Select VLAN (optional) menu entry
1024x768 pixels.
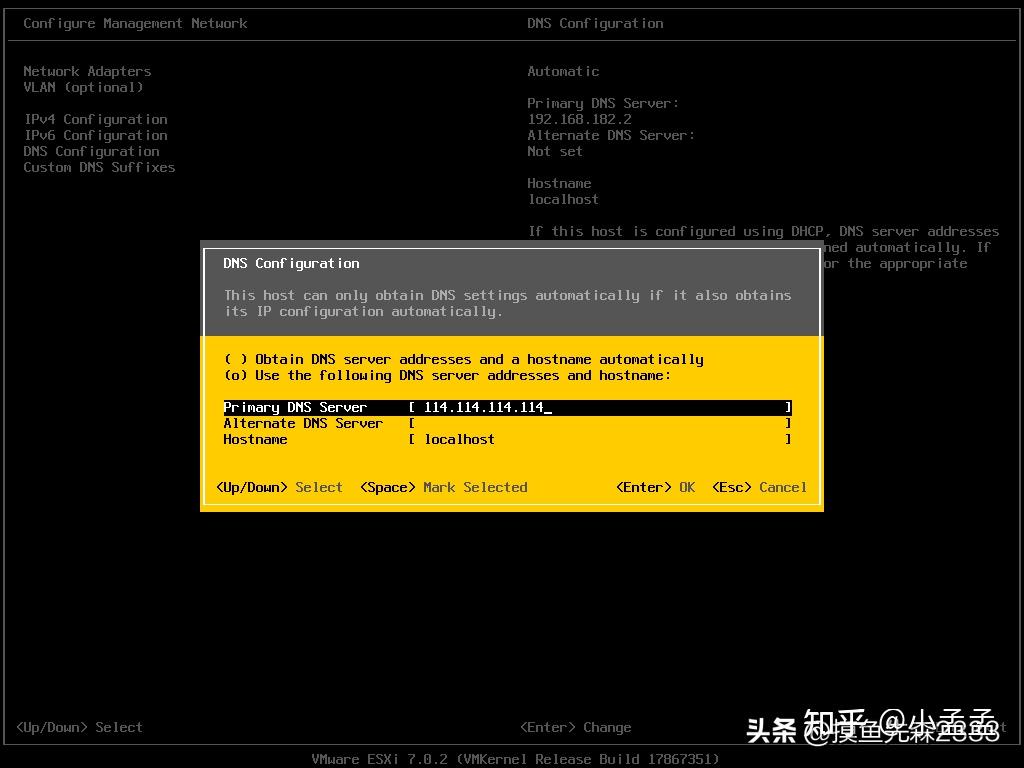pyautogui.click(x=83, y=87)
